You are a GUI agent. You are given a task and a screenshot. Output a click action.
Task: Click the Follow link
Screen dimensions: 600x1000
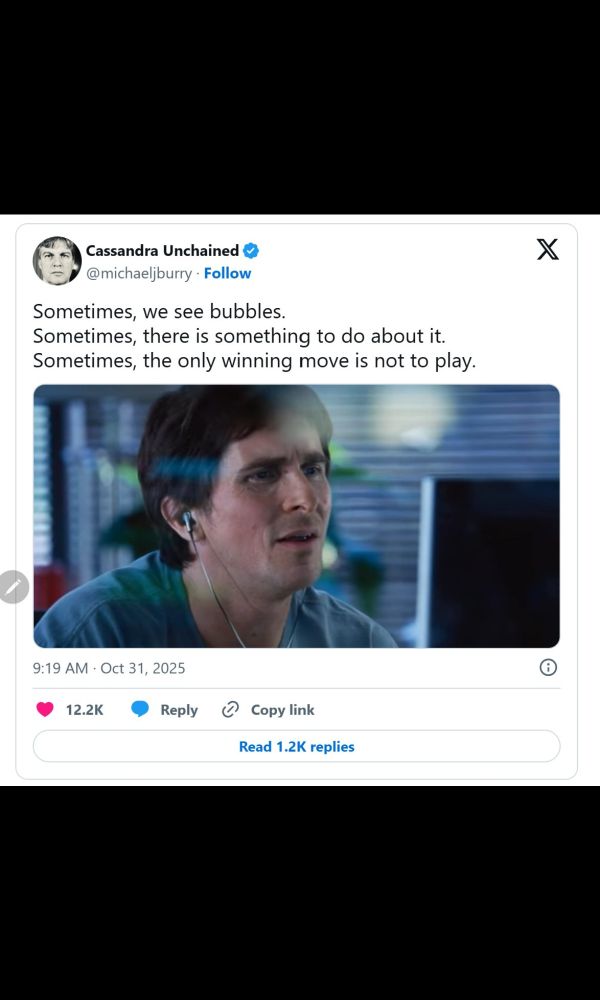point(228,273)
